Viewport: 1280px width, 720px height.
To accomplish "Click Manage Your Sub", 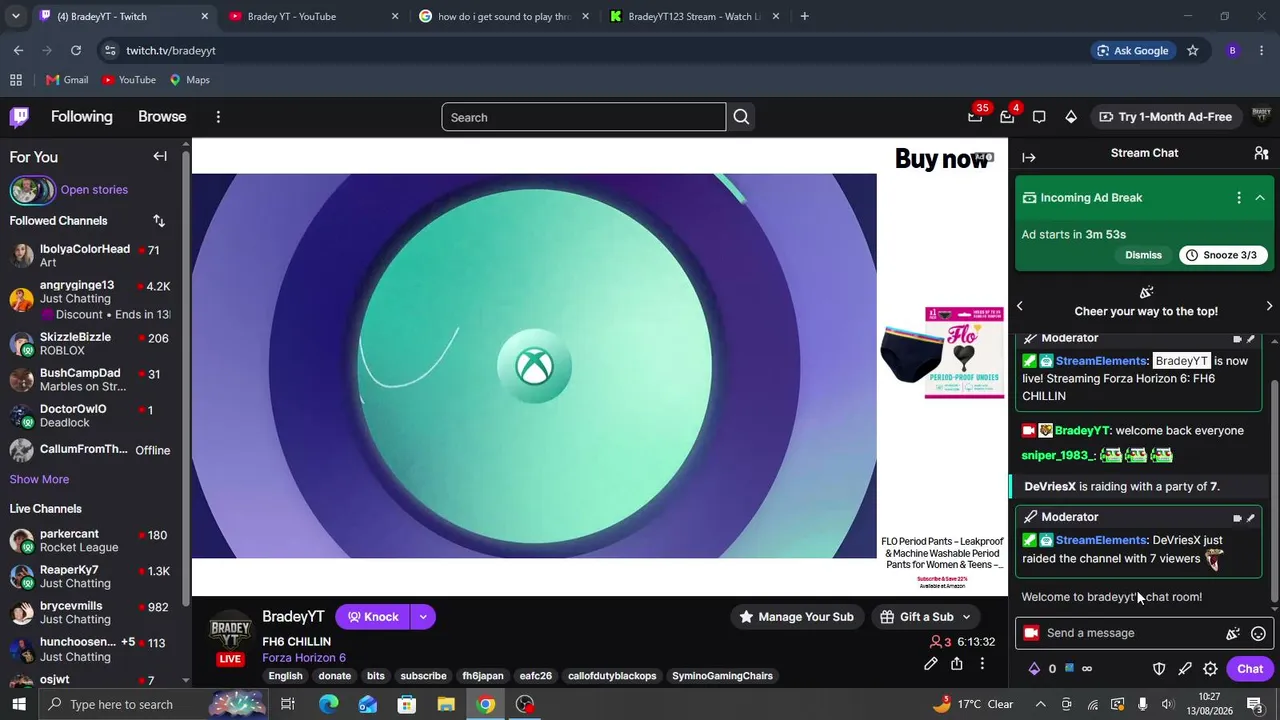I will tap(796, 617).
